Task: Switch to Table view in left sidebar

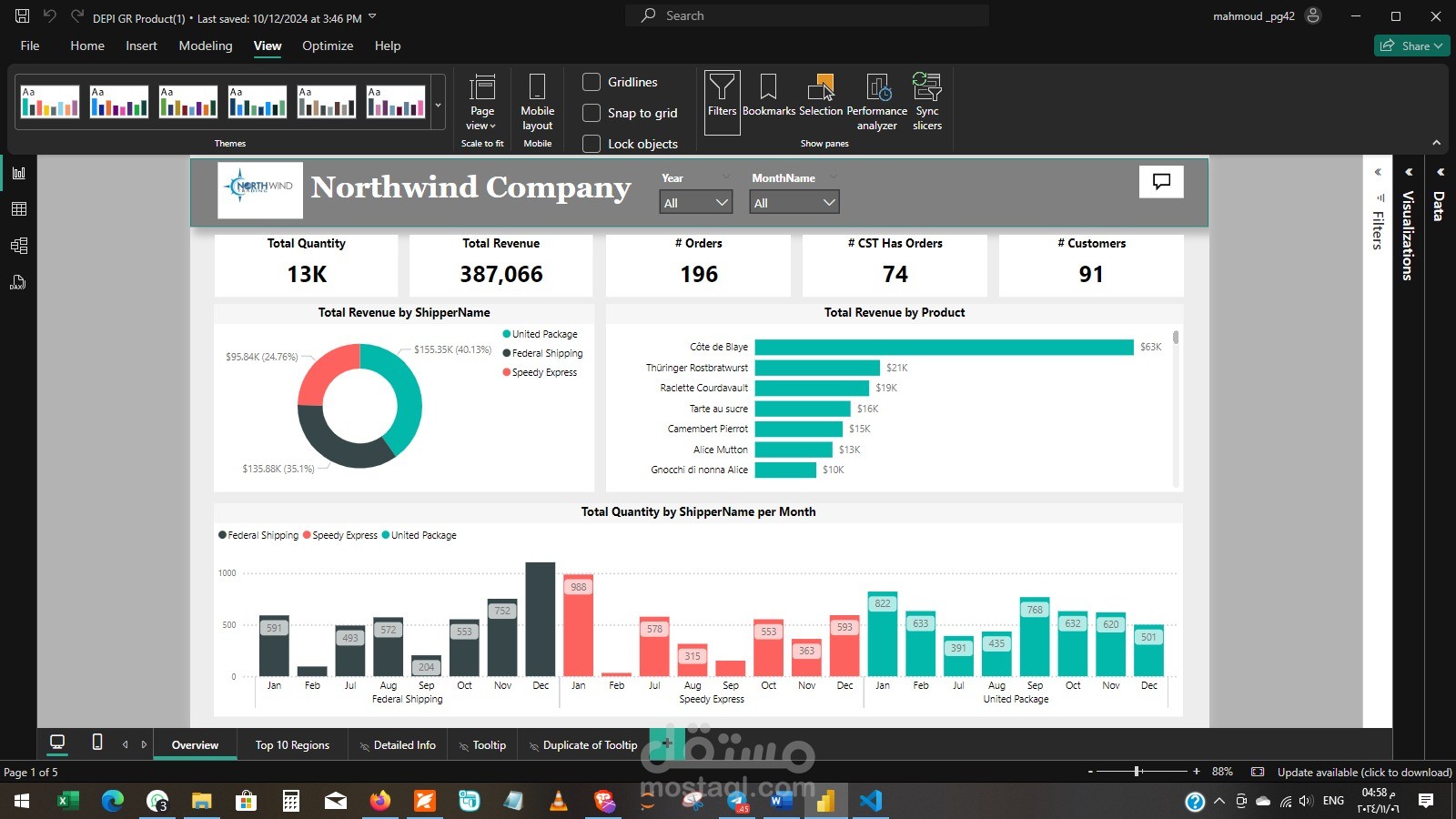Action: click(18, 209)
